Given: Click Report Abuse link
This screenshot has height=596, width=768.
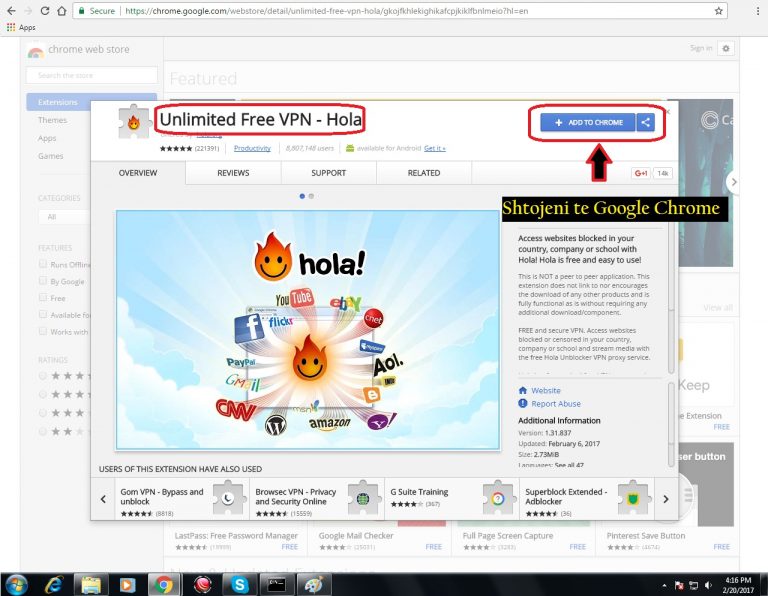Looking at the screenshot, I should pos(556,404).
